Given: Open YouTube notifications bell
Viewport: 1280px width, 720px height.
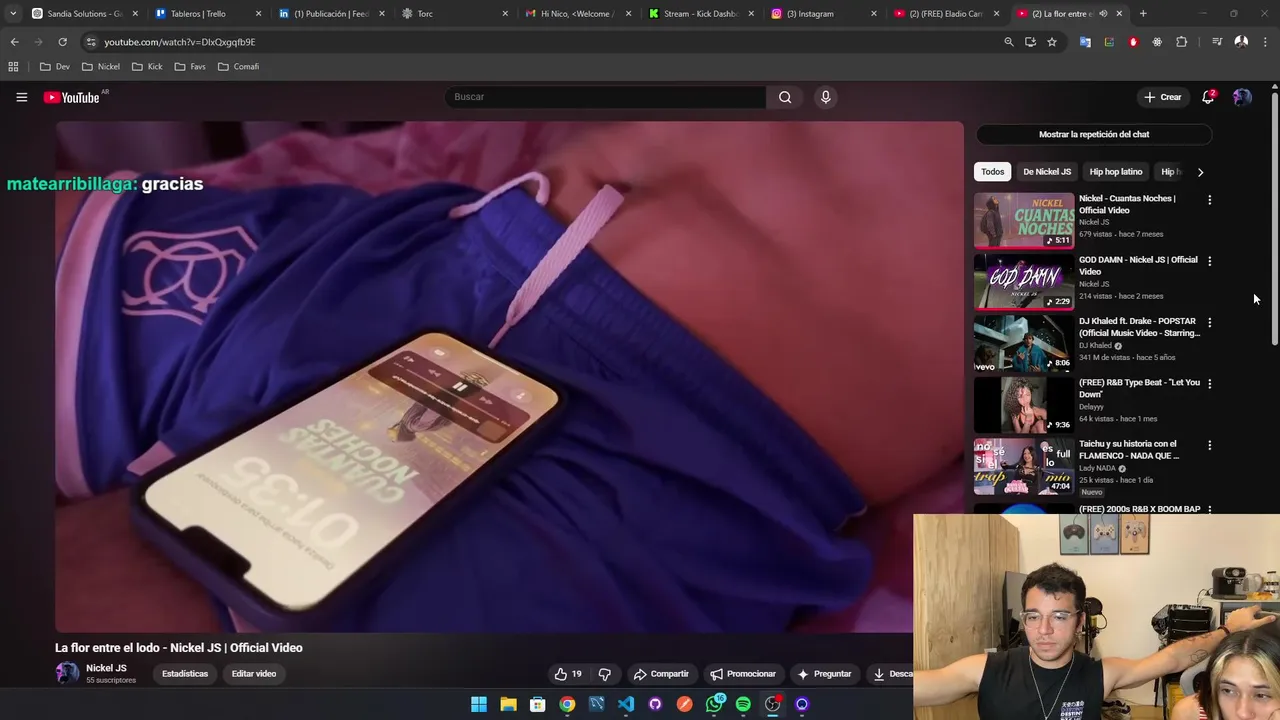Looking at the screenshot, I should click(x=1208, y=97).
